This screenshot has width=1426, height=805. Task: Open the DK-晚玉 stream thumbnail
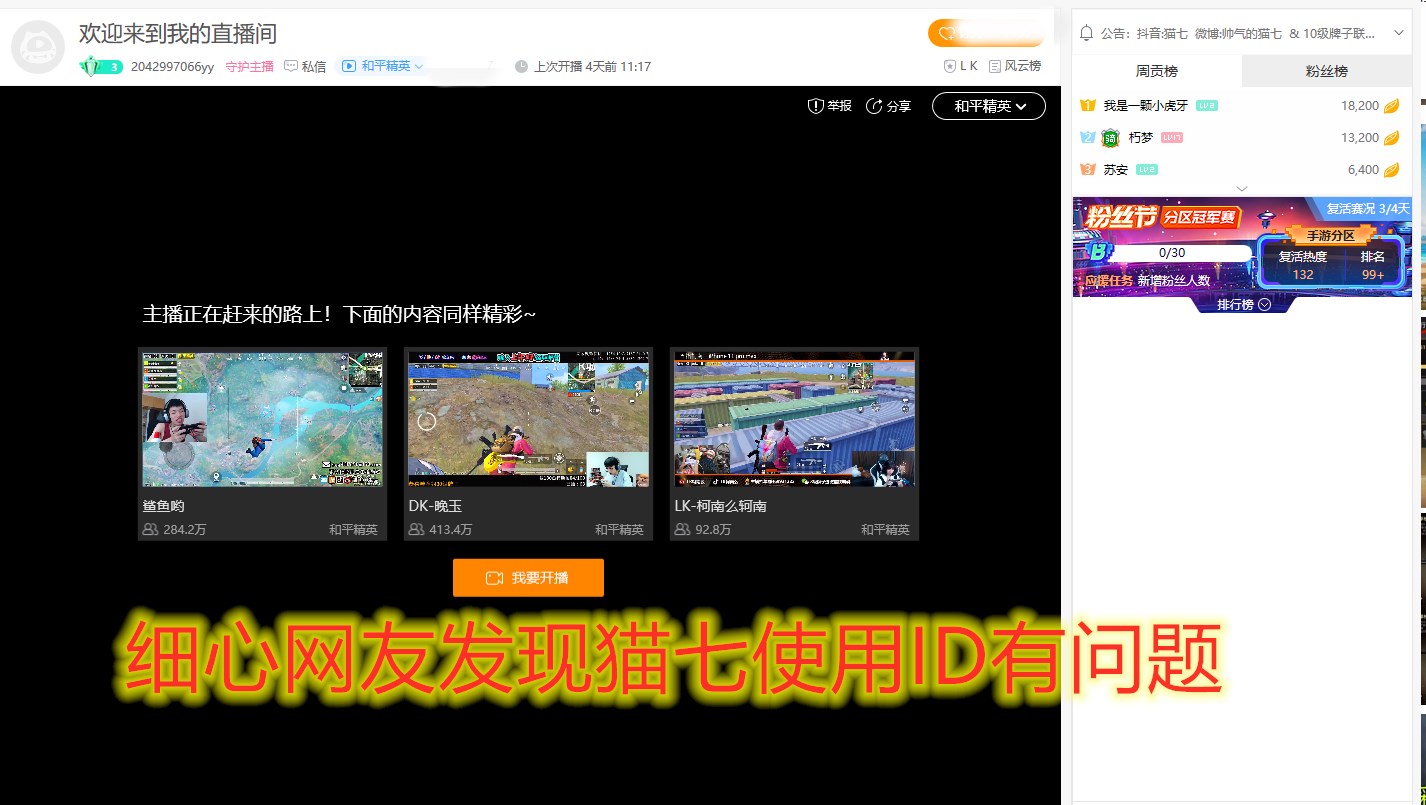coord(528,418)
